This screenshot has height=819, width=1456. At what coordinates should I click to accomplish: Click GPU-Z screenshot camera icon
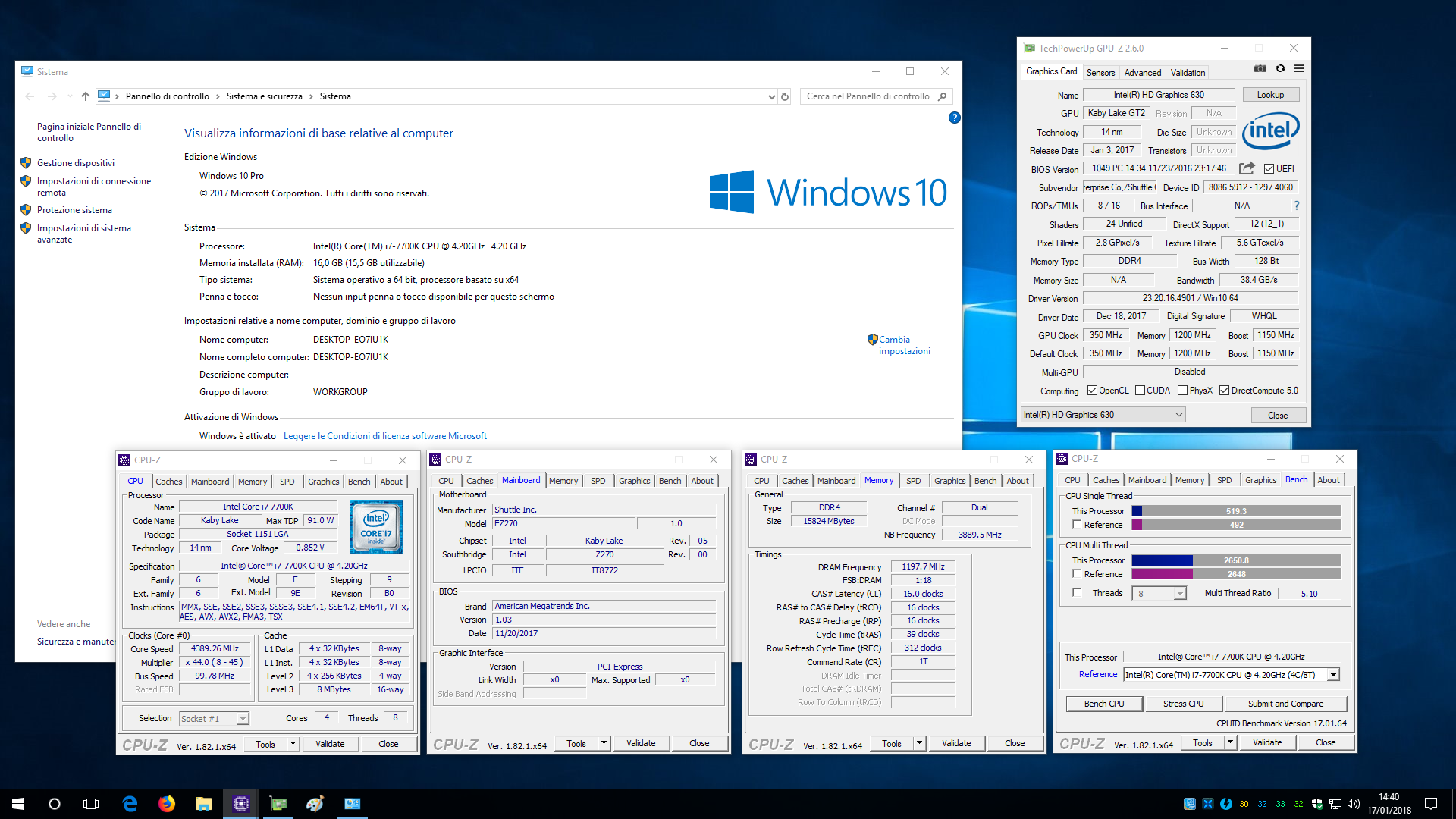[1260, 69]
